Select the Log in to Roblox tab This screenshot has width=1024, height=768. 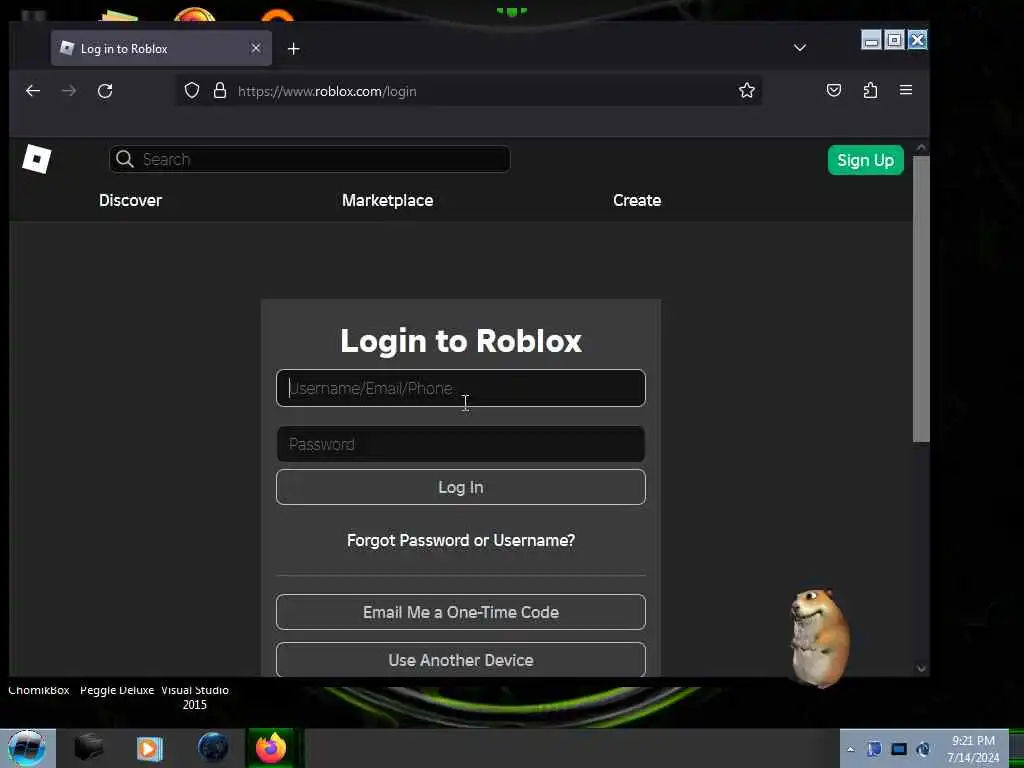click(161, 48)
